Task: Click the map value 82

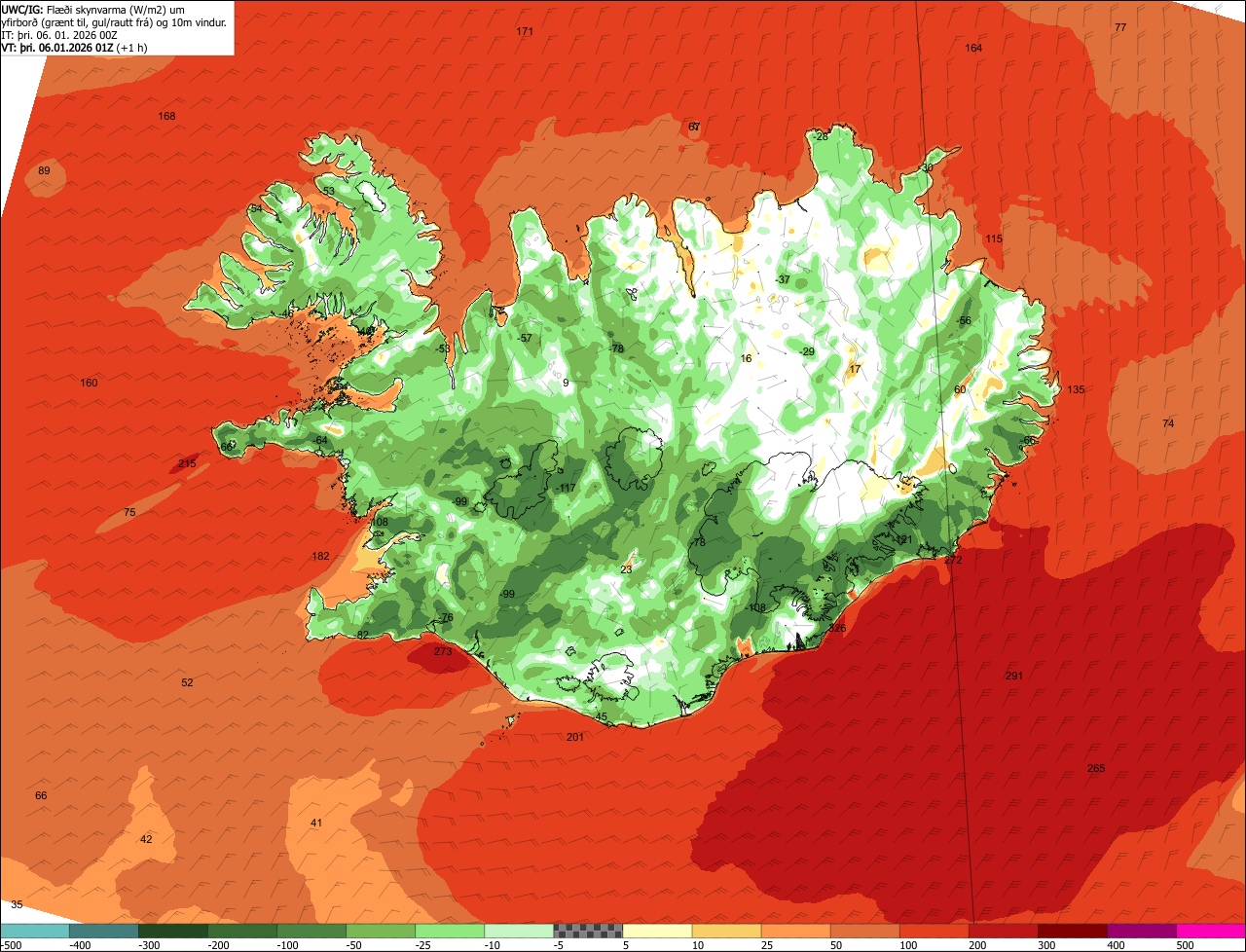Action: (363, 635)
